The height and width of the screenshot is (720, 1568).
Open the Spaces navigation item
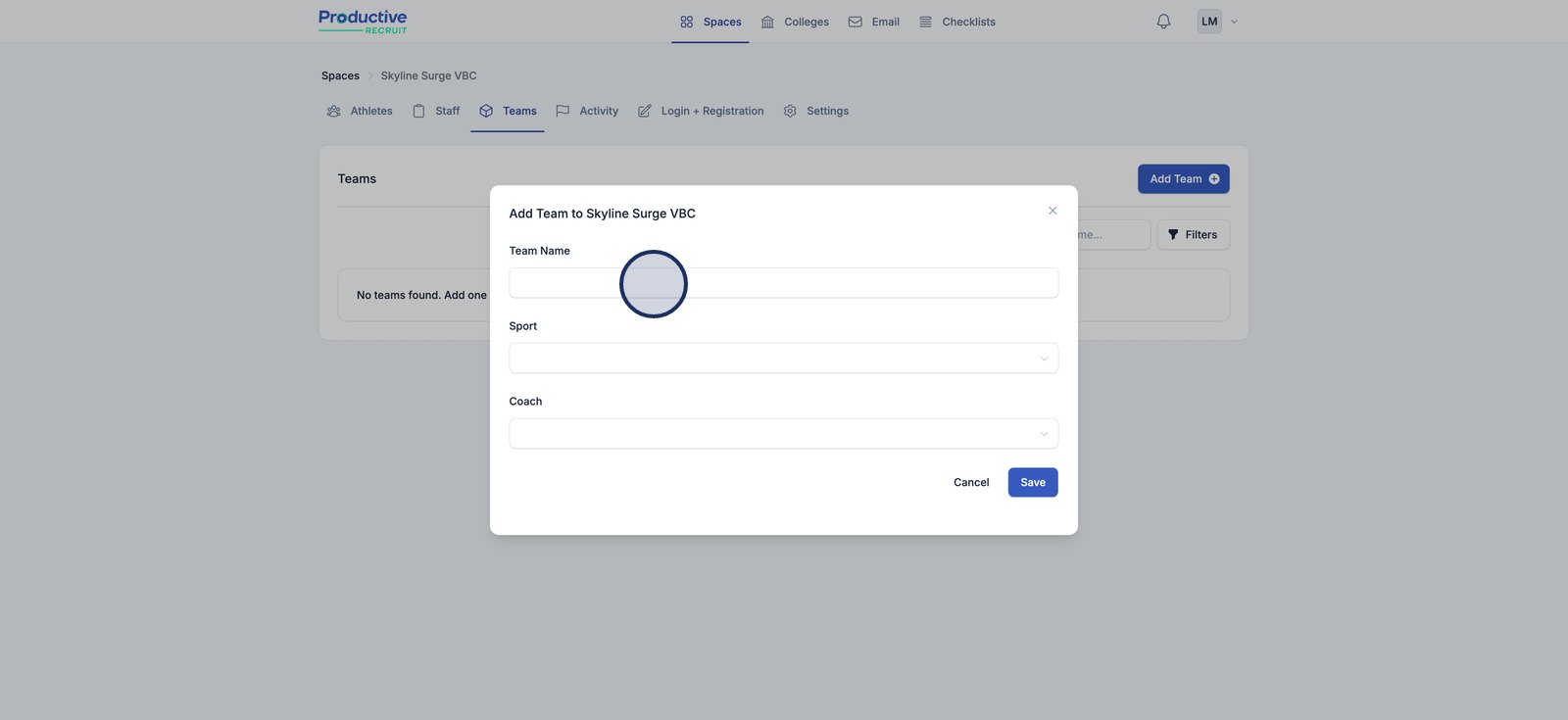point(710,22)
